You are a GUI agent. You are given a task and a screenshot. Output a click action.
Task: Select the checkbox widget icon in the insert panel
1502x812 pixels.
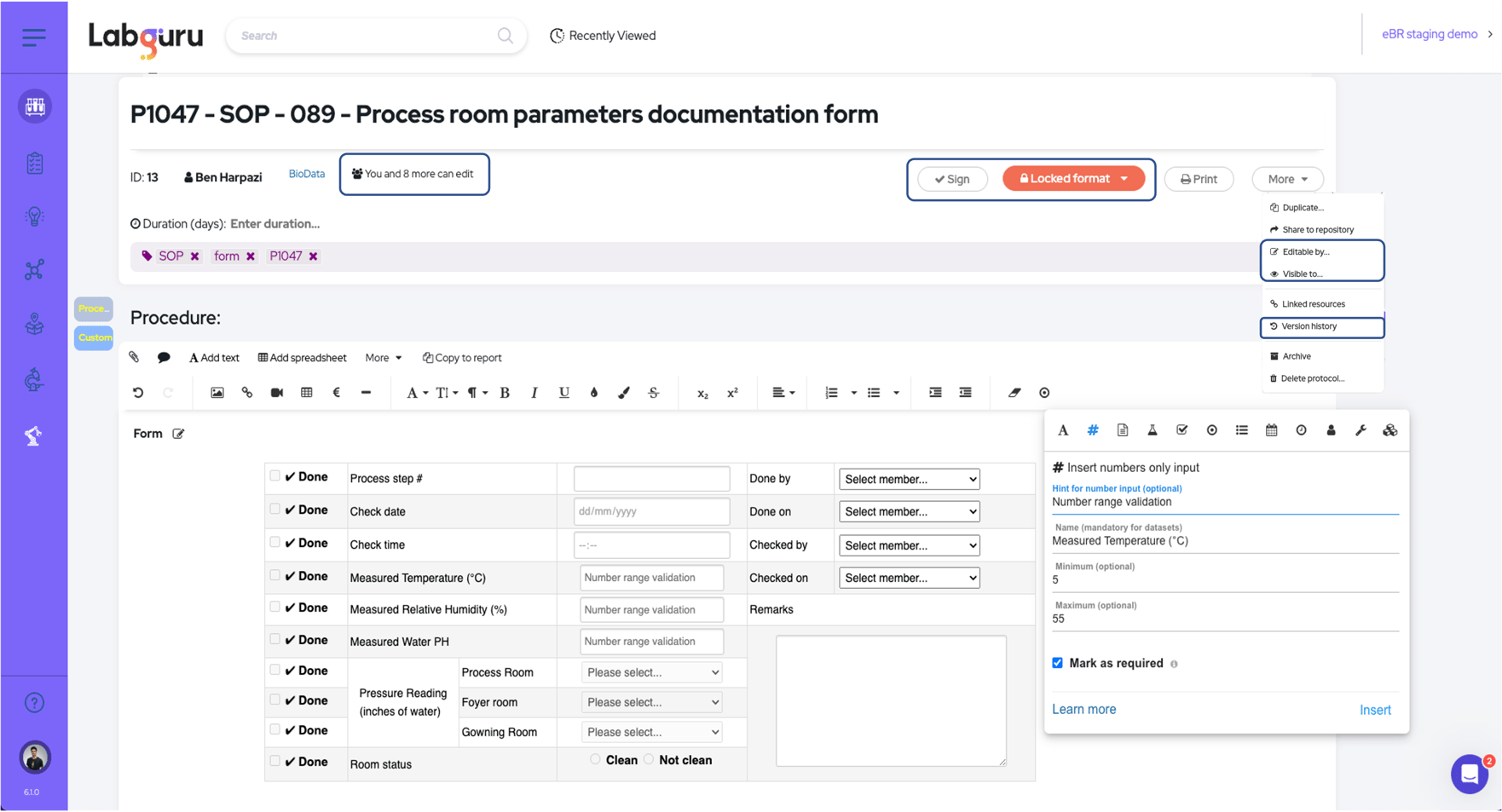(1182, 430)
